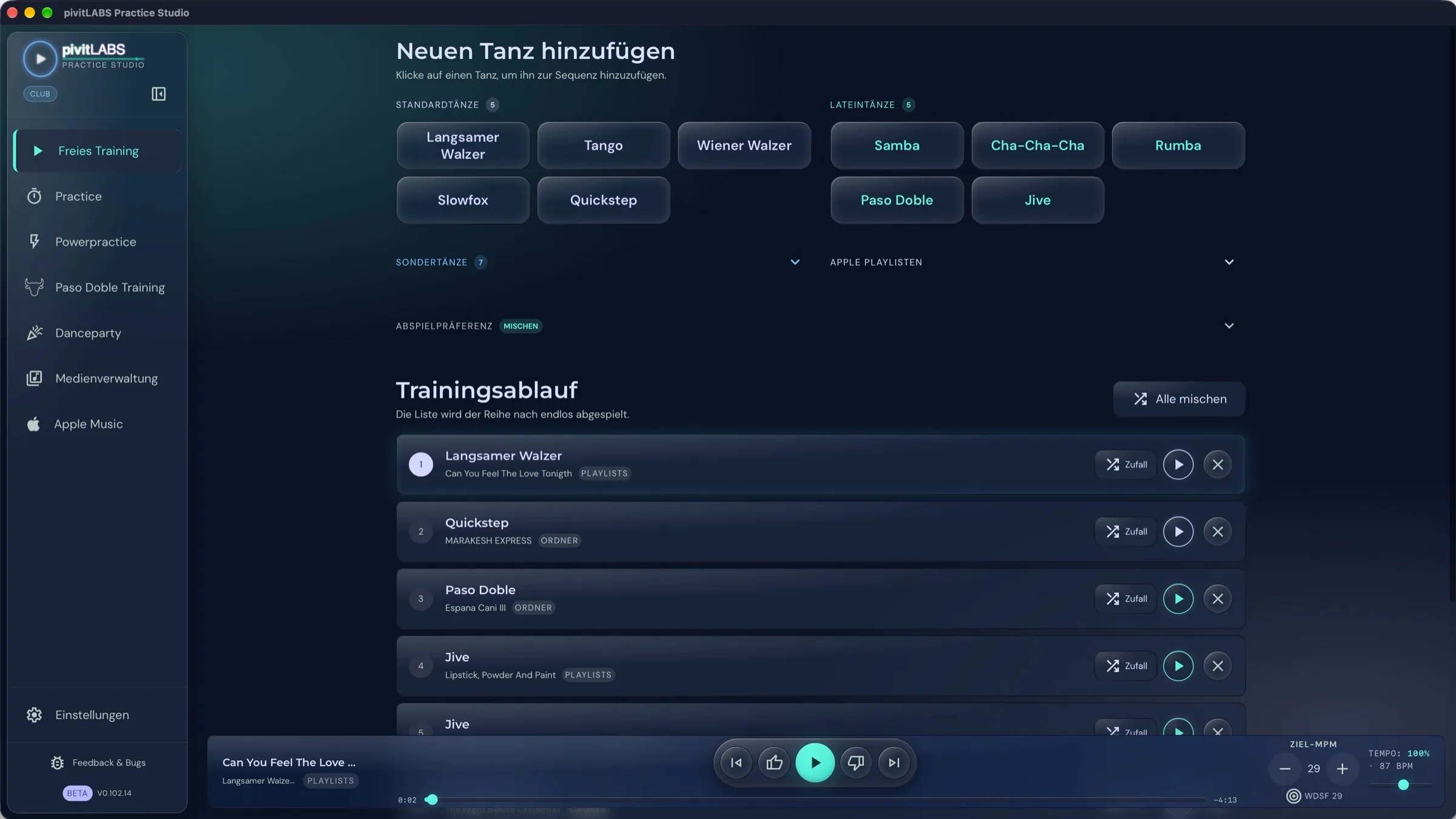Open Paso Doble Training in the sidebar

pyautogui.click(x=97, y=288)
